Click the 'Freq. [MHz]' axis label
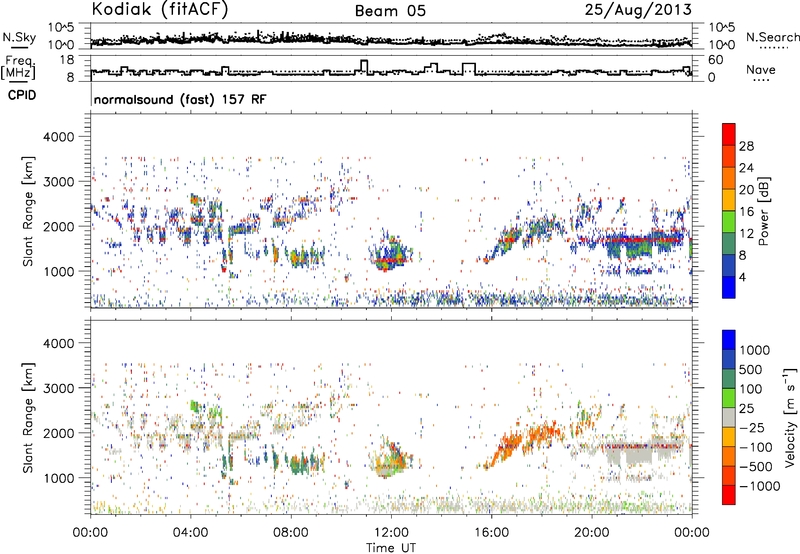The height and width of the screenshot is (554, 800). [x=19, y=68]
